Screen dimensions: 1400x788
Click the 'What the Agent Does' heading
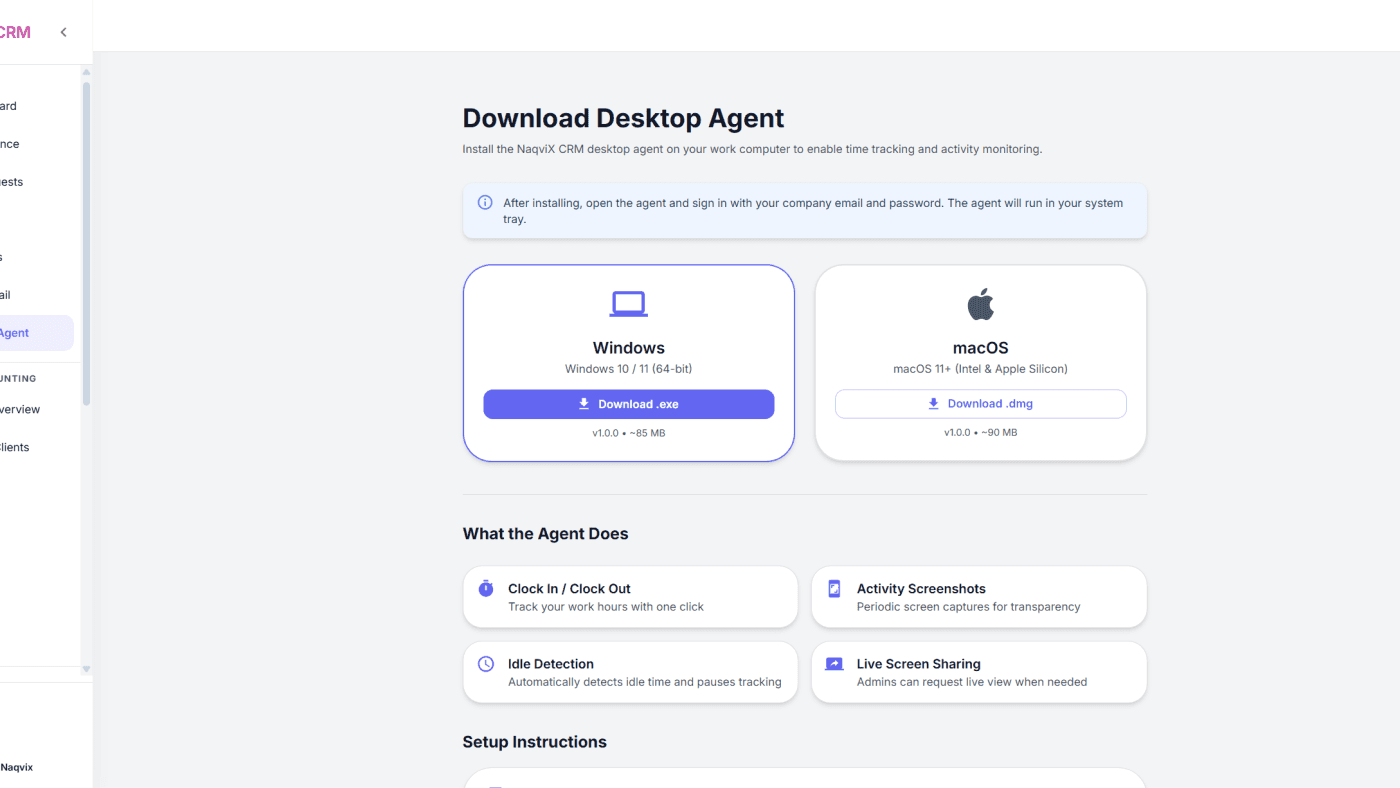click(x=545, y=534)
